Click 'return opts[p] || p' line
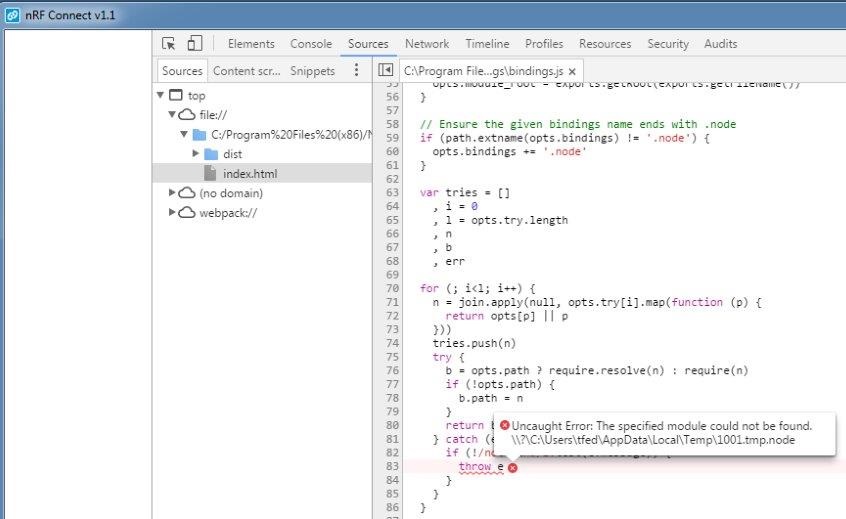This screenshot has width=846, height=519. [507, 316]
